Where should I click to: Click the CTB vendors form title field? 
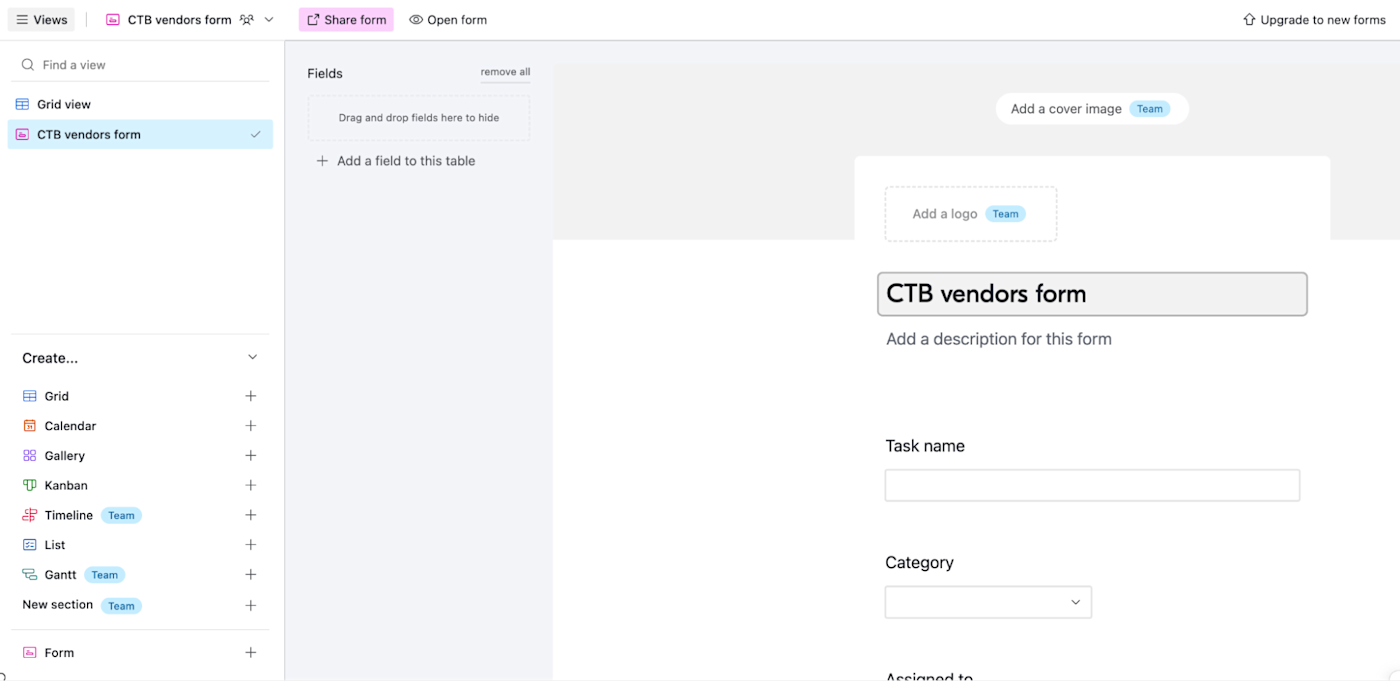tap(1092, 294)
